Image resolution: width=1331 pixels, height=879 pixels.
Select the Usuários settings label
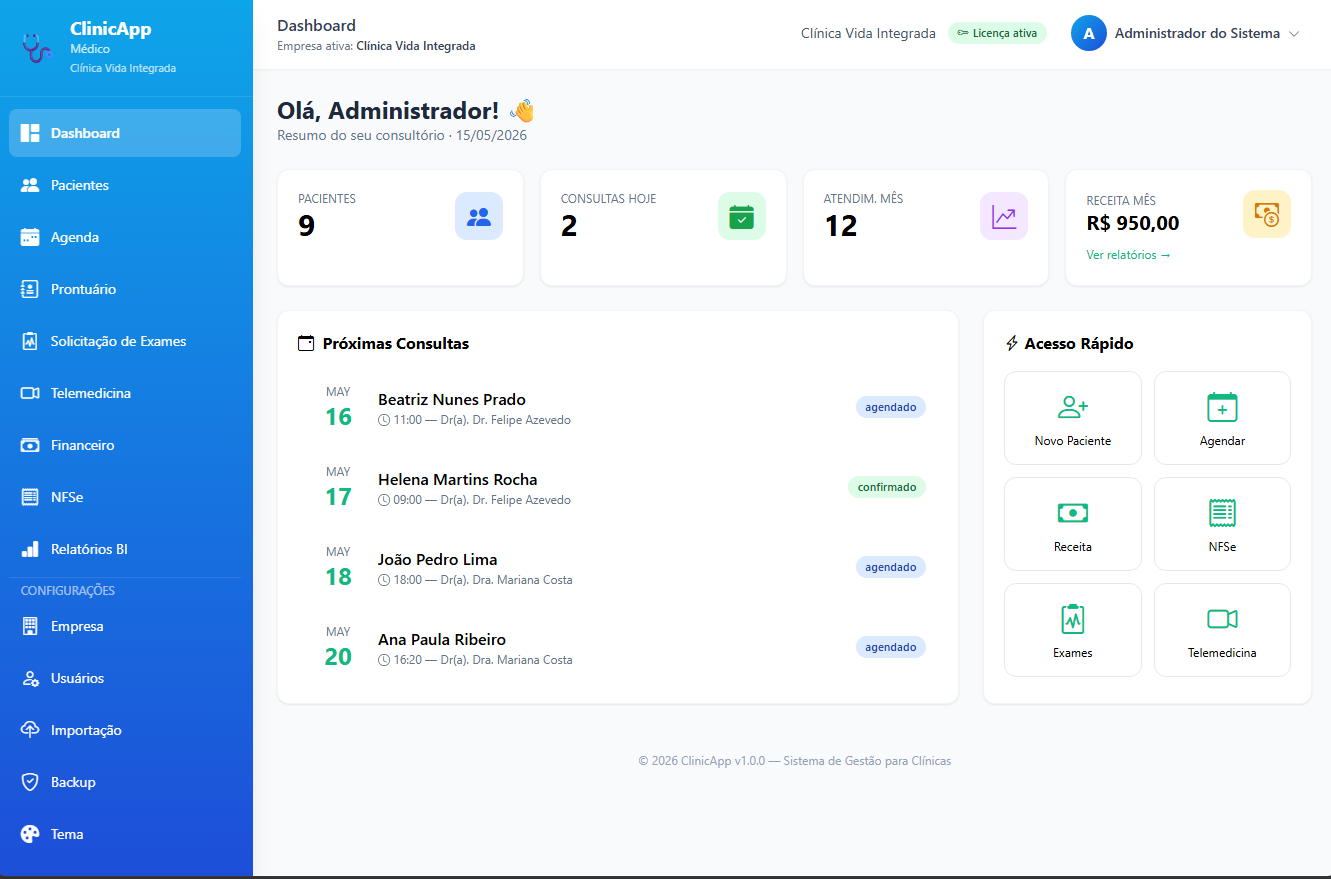[78, 678]
